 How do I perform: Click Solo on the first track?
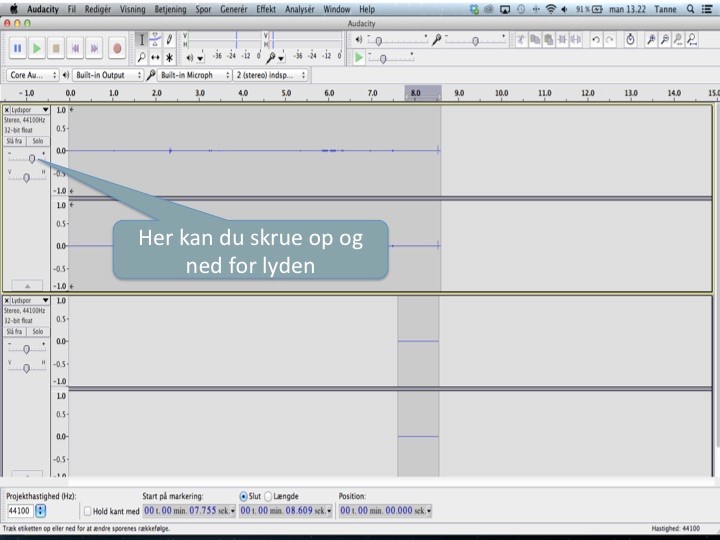(x=37, y=141)
